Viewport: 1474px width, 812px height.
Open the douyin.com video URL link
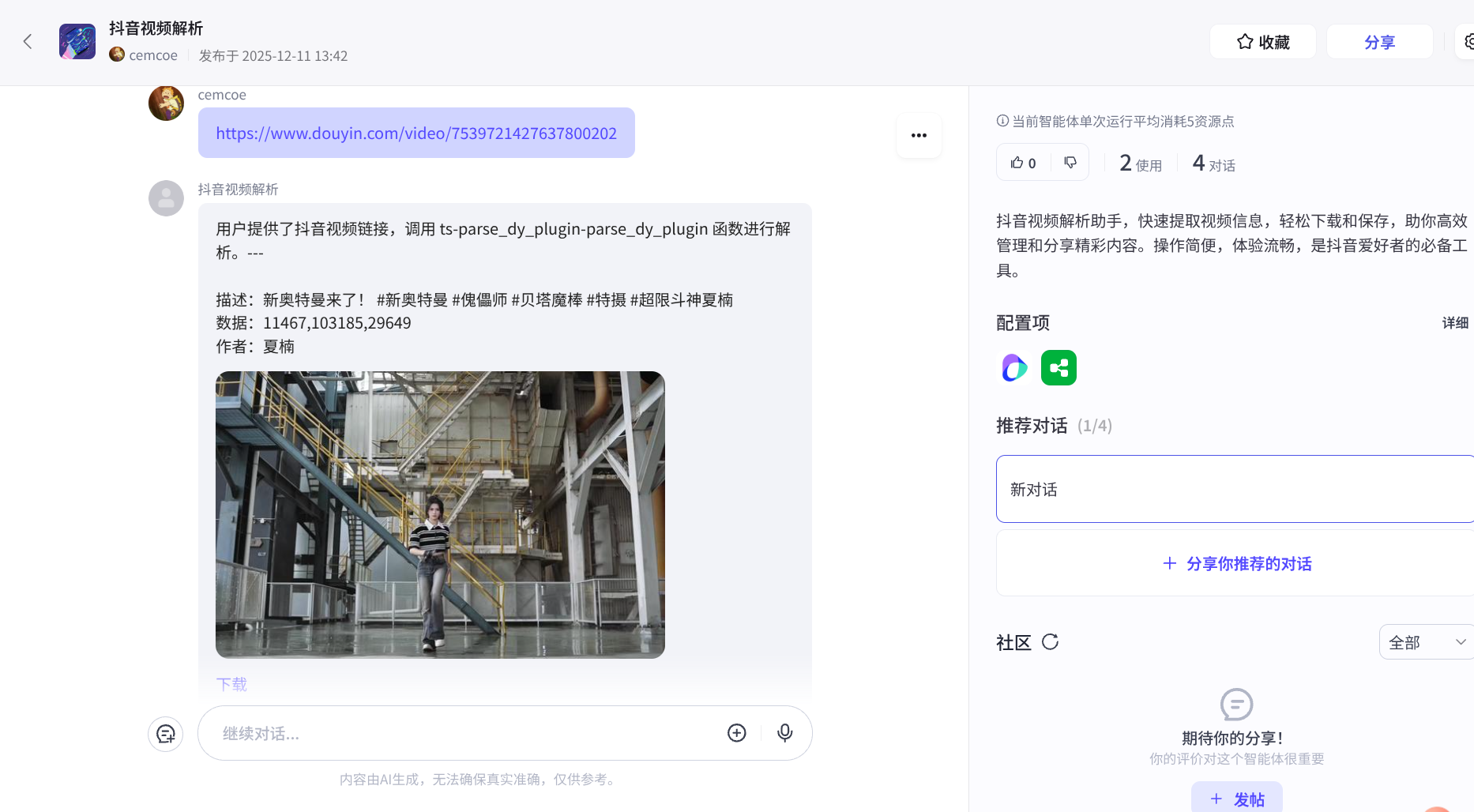416,133
